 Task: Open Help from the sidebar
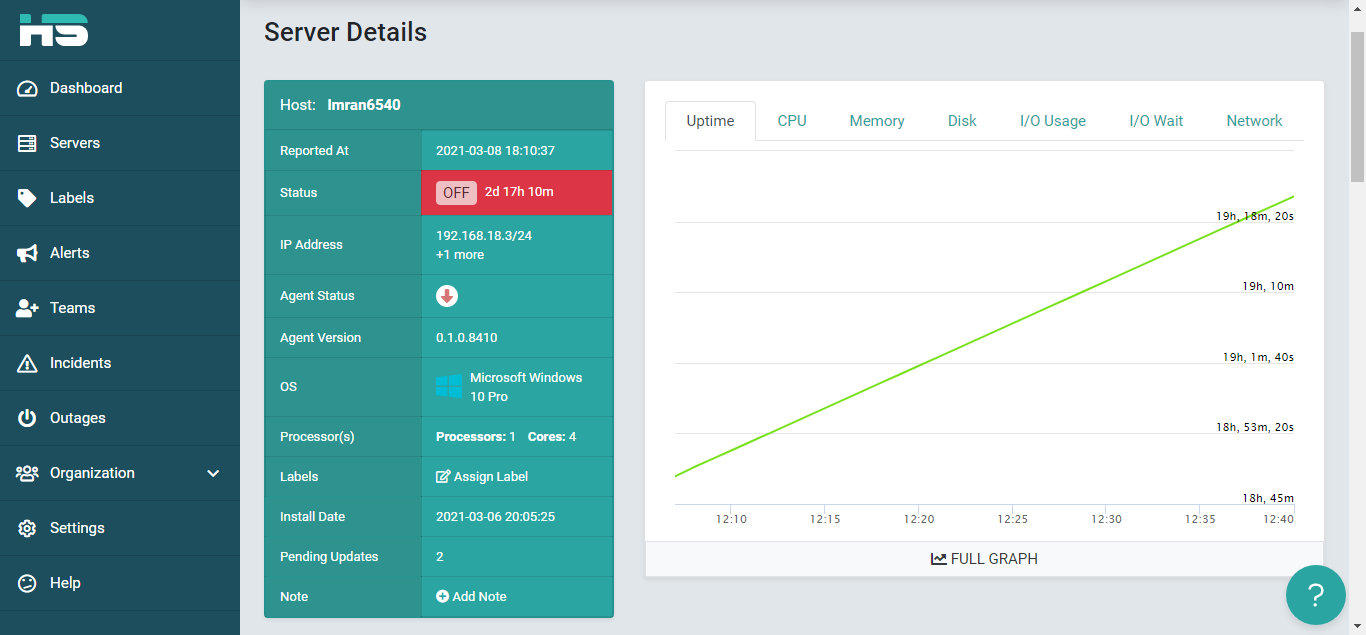(120, 583)
